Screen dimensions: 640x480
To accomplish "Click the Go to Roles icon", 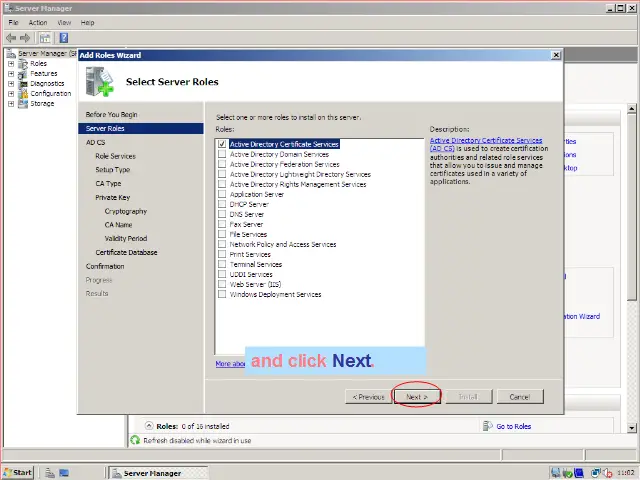I will click(x=487, y=426).
